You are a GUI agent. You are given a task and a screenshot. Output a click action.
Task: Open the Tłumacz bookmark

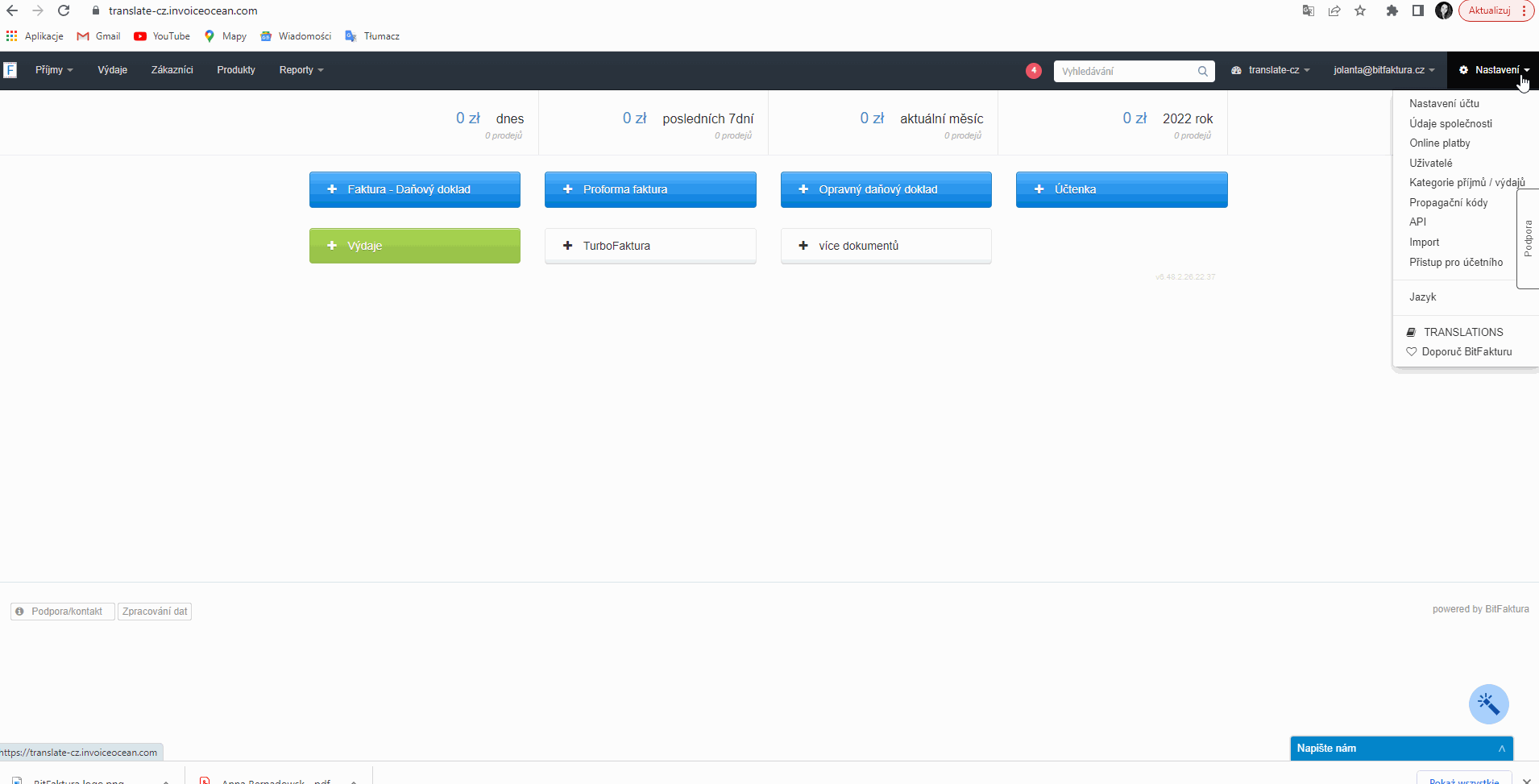tap(372, 36)
